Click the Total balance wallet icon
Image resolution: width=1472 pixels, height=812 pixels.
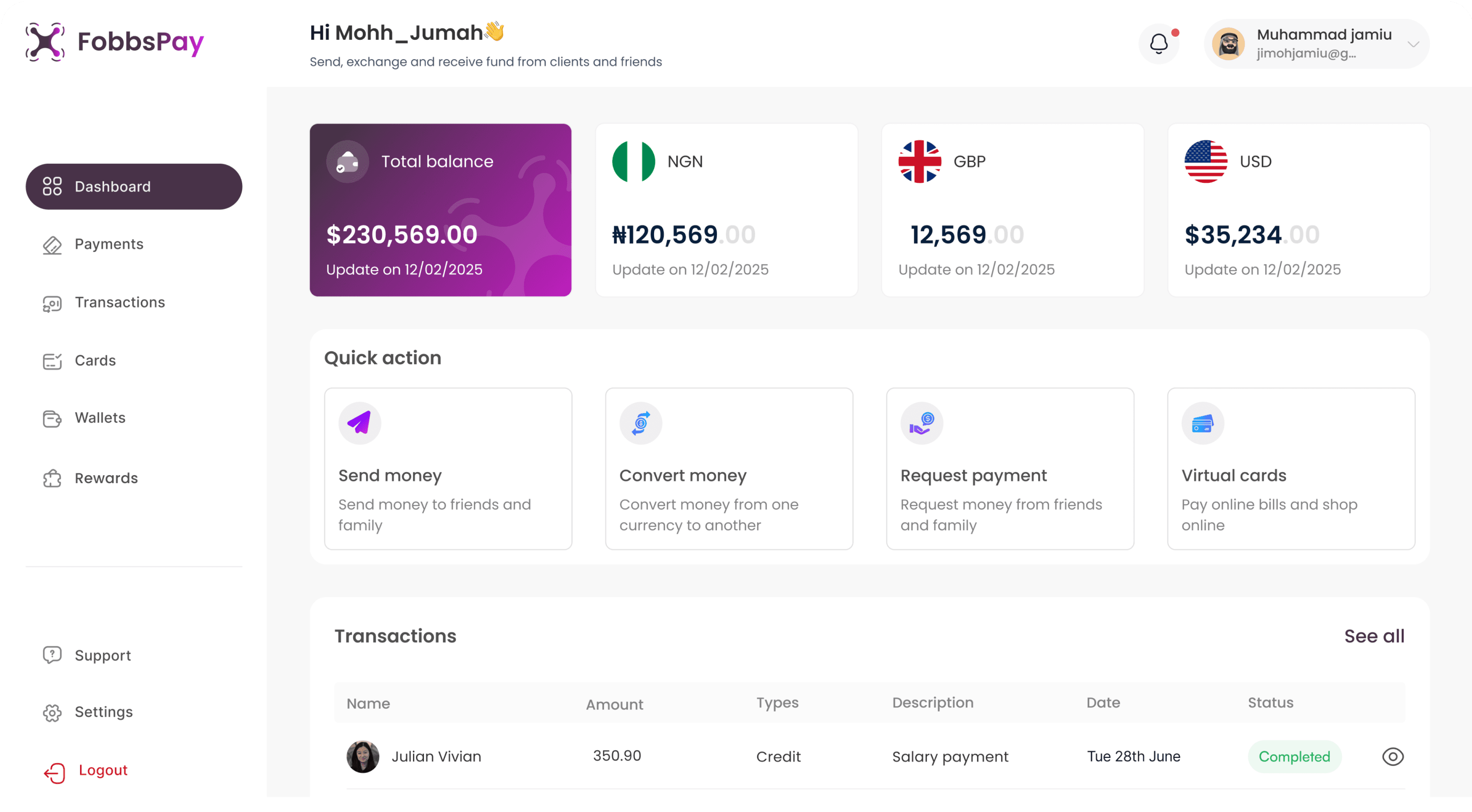pyautogui.click(x=348, y=161)
